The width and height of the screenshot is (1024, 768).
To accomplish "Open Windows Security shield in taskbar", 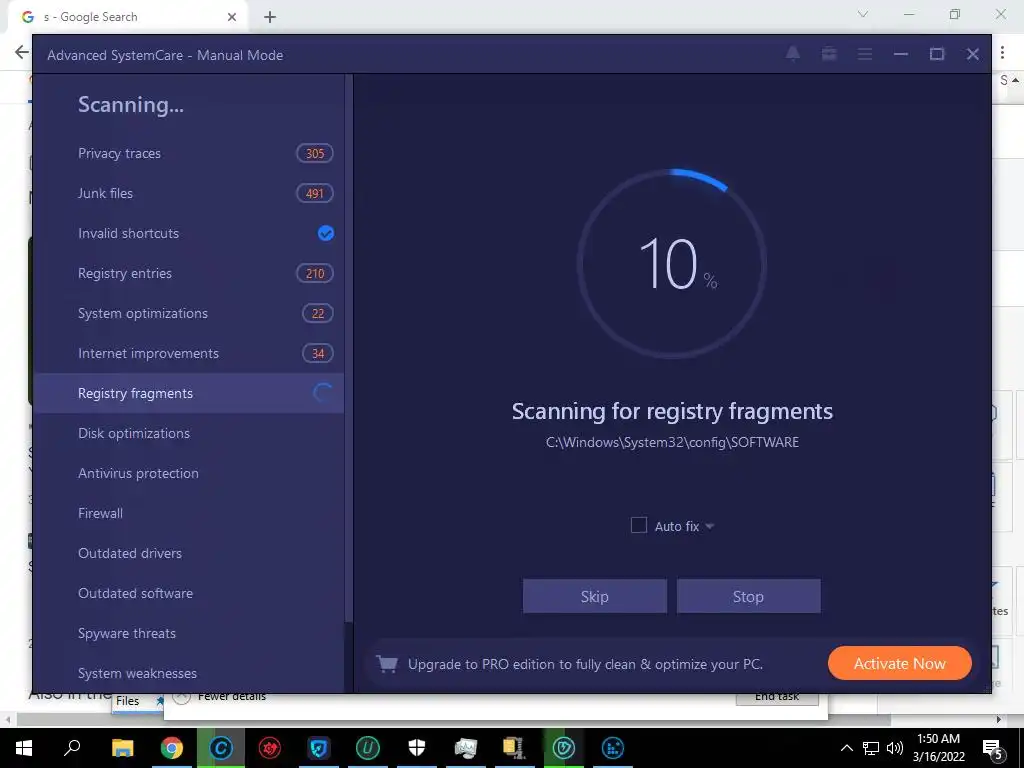I will coord(417,748).
